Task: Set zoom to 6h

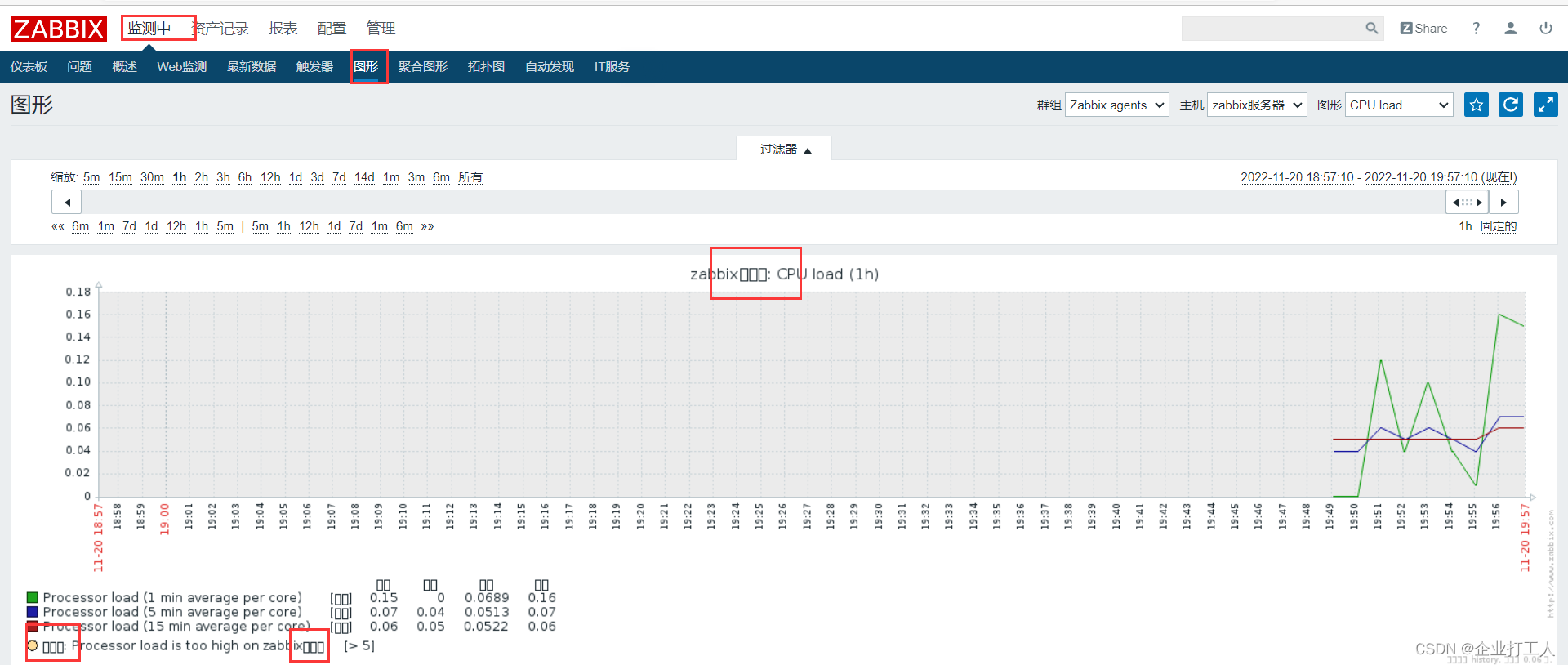Action: pos(245,177)
